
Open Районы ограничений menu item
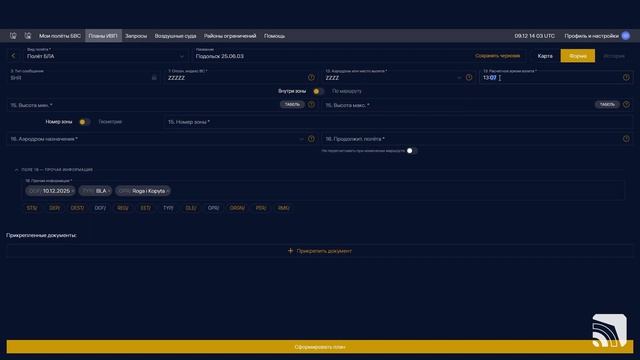pyautogui.click(x=230, y=36)
